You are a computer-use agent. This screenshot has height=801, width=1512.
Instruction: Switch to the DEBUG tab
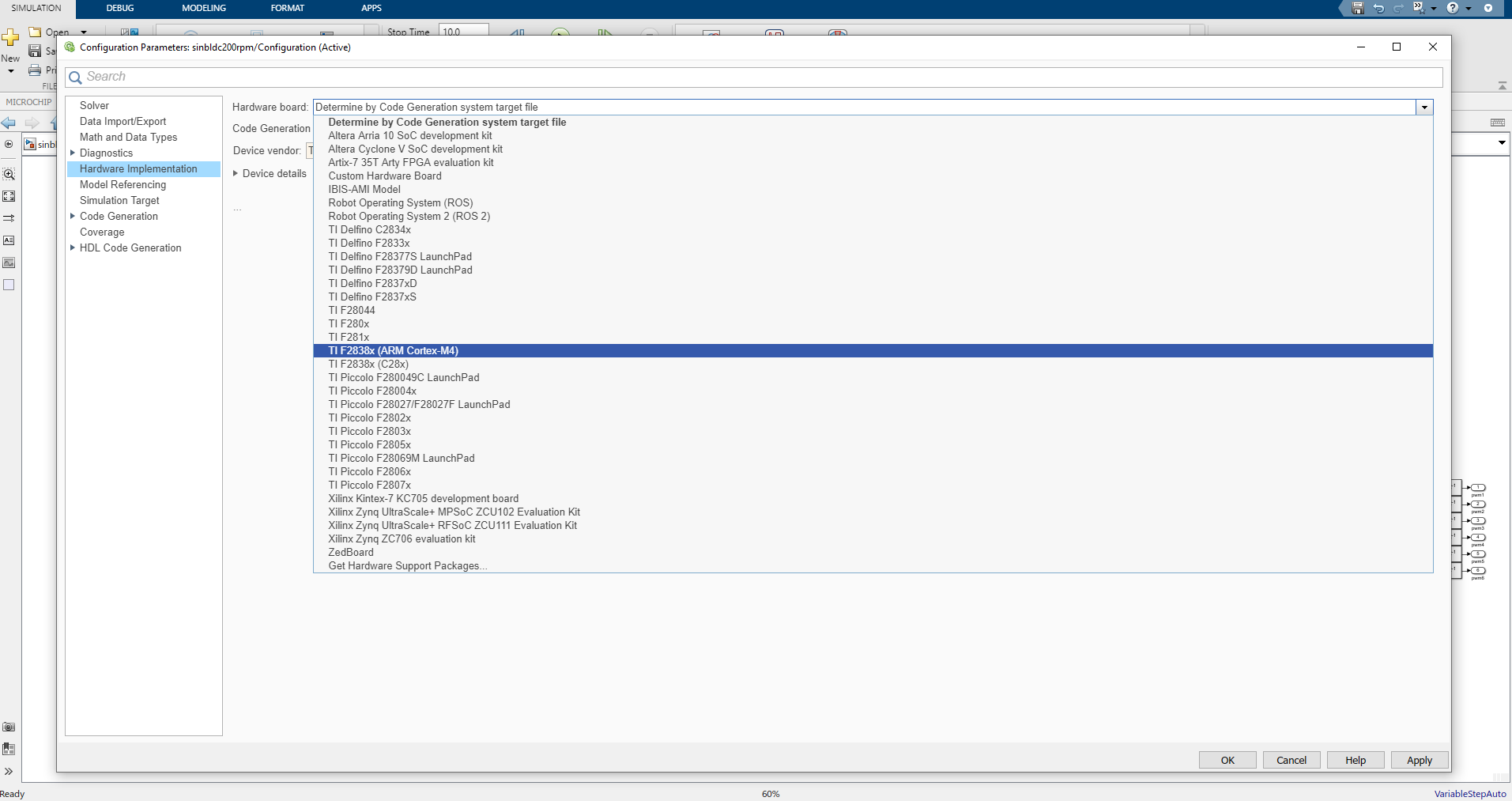tap(120, 8)
